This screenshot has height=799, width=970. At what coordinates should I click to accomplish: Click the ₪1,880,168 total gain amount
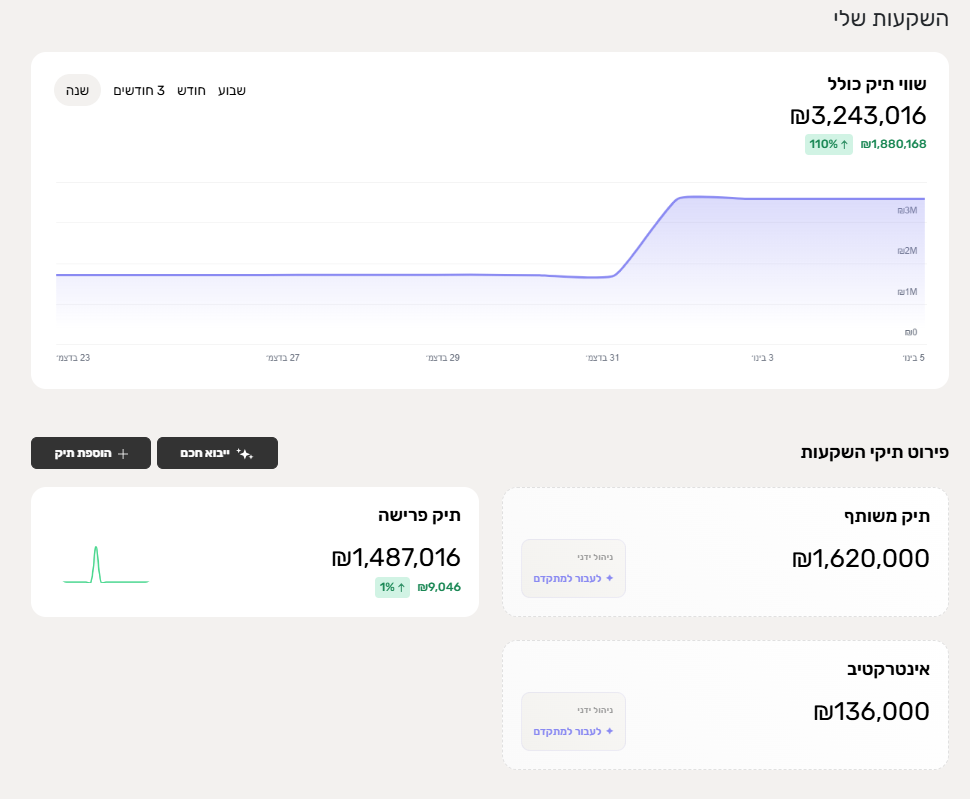click(893, 144)
